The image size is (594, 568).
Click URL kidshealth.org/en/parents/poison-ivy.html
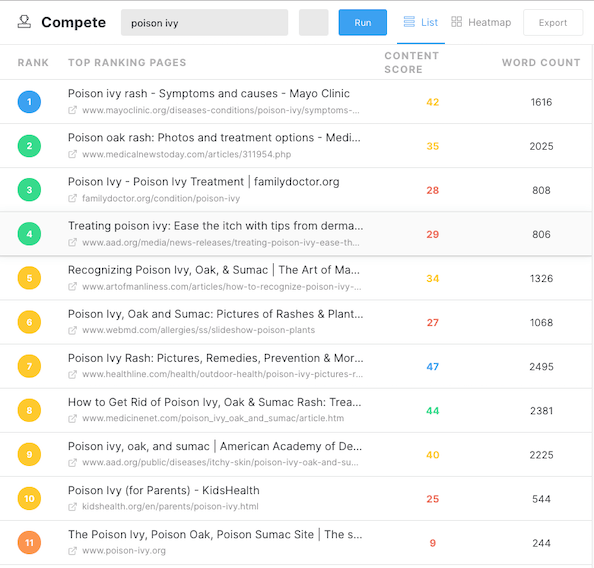tap(170, 507)
